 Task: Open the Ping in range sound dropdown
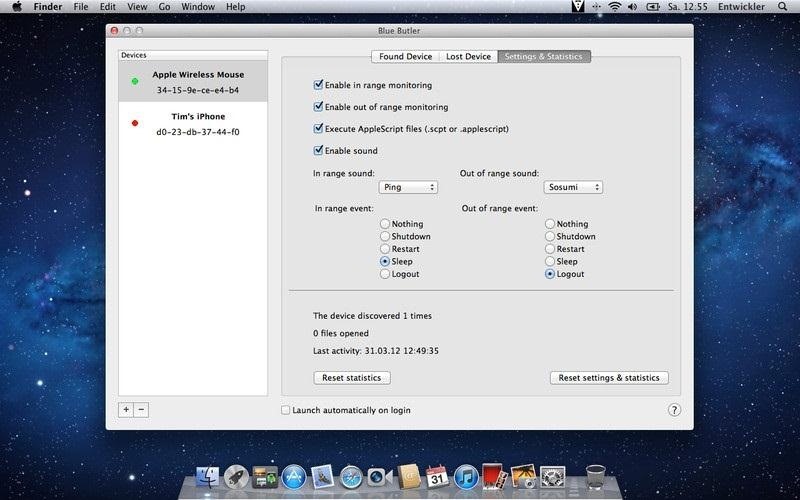tap(408, 187)
